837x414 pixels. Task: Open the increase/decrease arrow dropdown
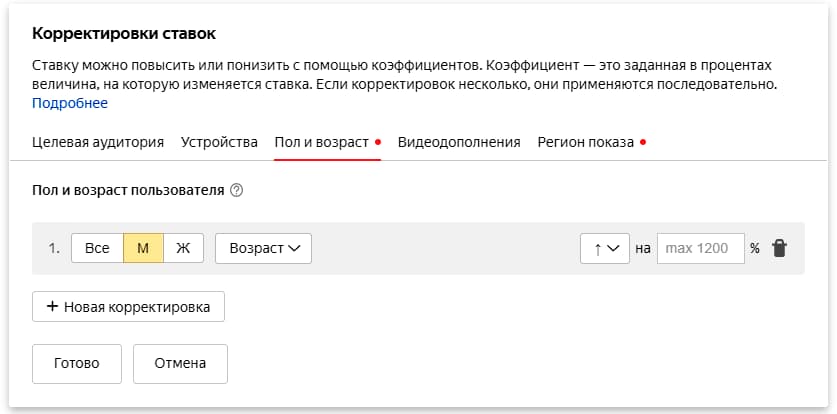click(604, 249)
